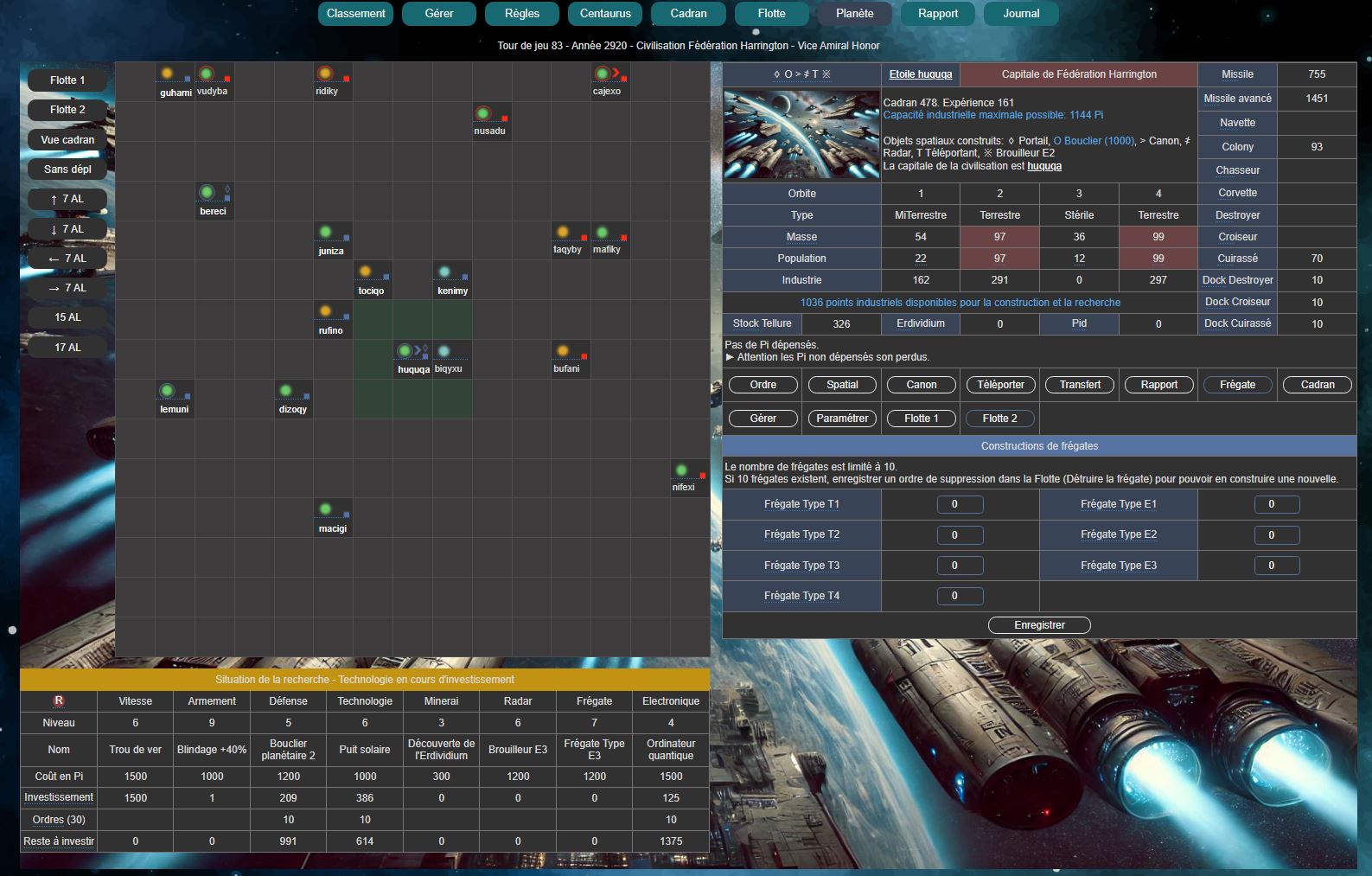
Task: Open the Journal menu
Action: [x=1021, y=13]
